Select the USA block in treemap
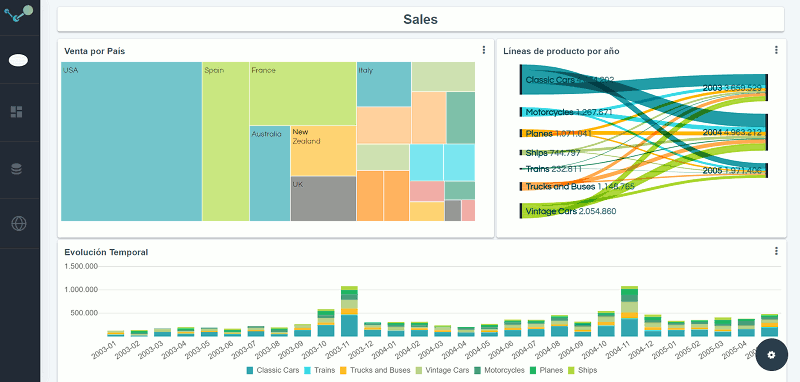The height and width of the screenshot is (382, 800). [x=132, y=141]
